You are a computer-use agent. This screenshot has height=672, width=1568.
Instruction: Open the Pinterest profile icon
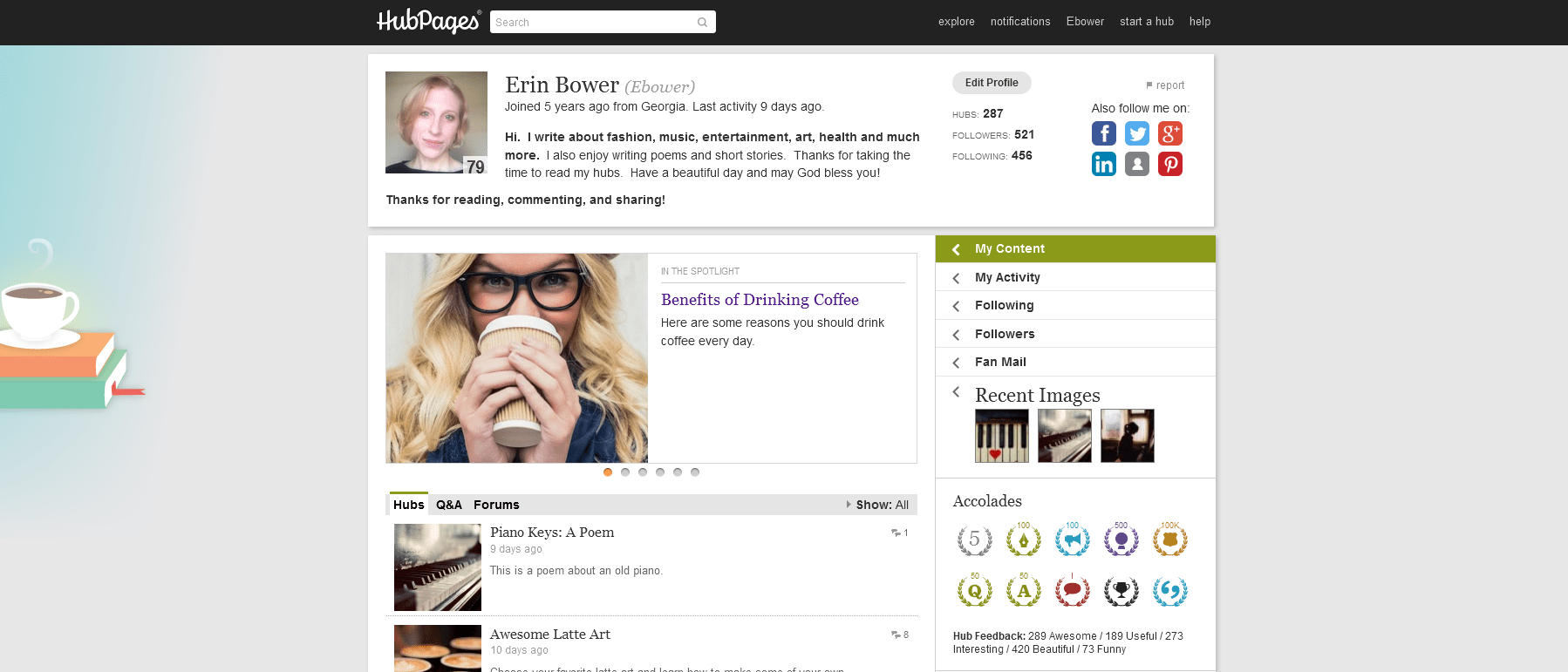pyautogui.click(x=1170, y=164)
